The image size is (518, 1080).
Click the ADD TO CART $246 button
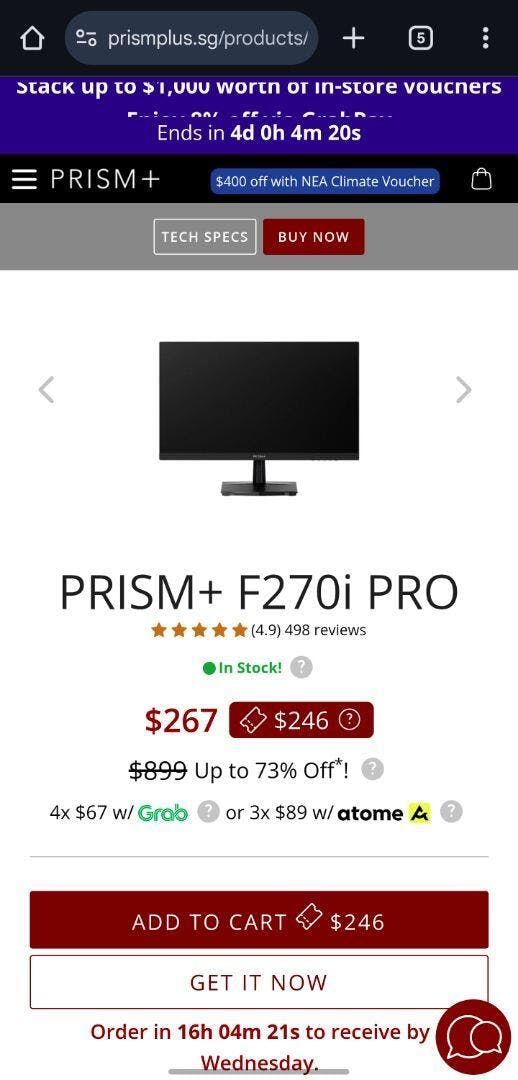(259, 920)
